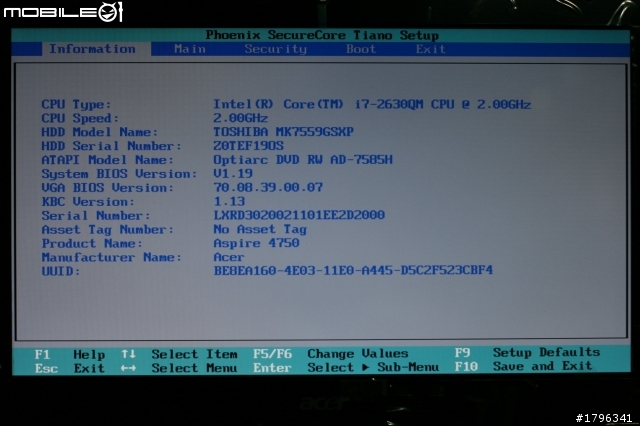640x426 pixels.
Task: Click the System BIOS Version label
Action: 119,174
